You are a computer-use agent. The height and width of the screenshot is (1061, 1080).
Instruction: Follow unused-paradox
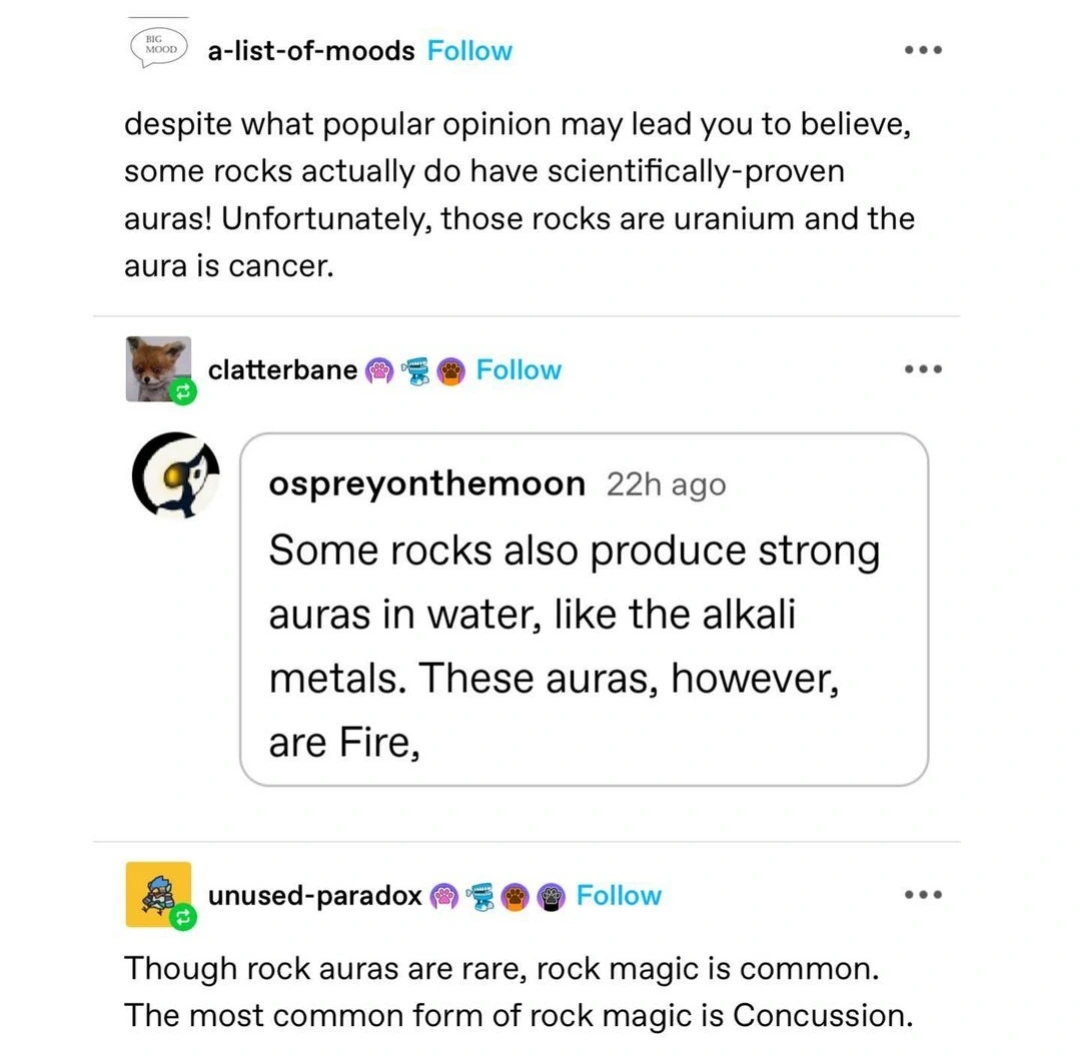pos(618,895)
